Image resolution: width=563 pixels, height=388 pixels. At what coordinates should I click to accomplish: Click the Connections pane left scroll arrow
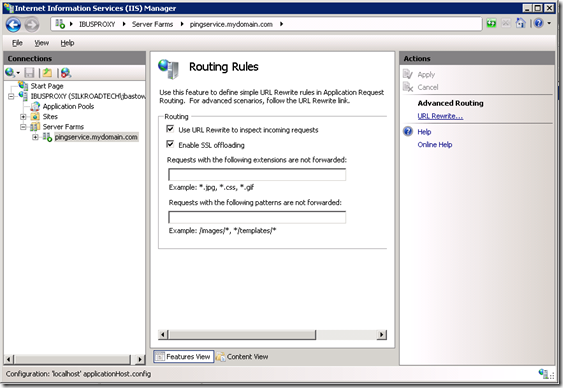point(9,359)
